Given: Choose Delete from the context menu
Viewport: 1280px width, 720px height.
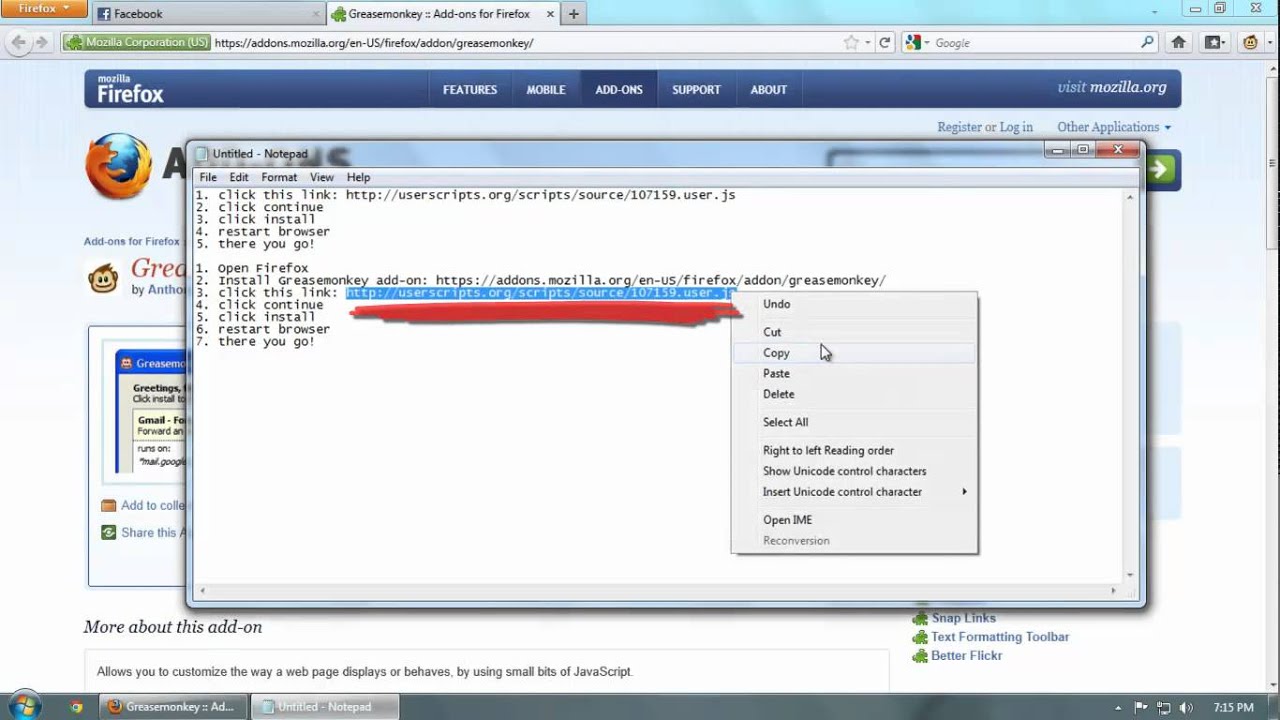Looking at the screenshot, I should (x=855, y=394).
